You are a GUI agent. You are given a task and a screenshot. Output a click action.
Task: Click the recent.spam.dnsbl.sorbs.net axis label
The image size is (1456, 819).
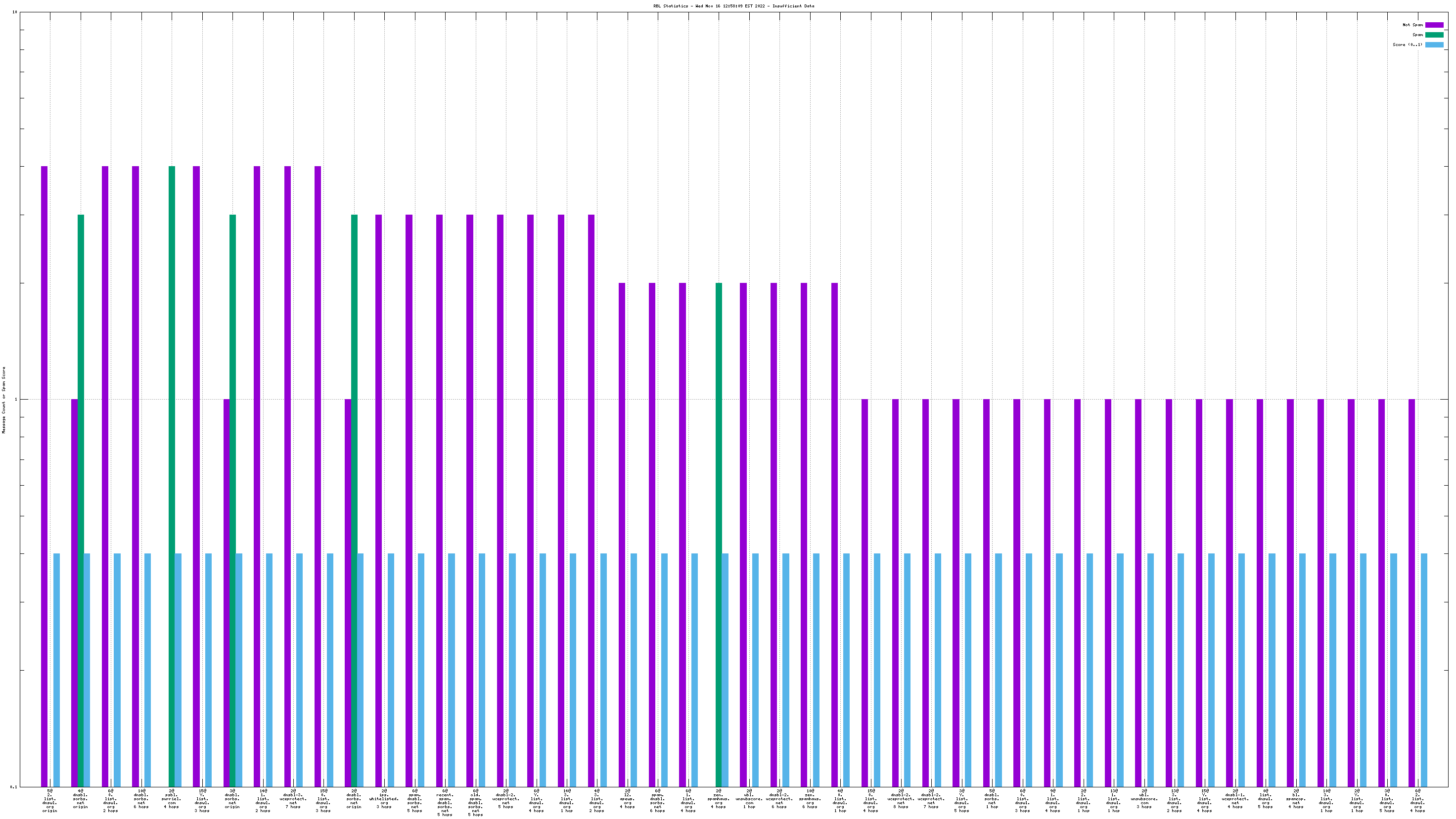tap(445, 803)
